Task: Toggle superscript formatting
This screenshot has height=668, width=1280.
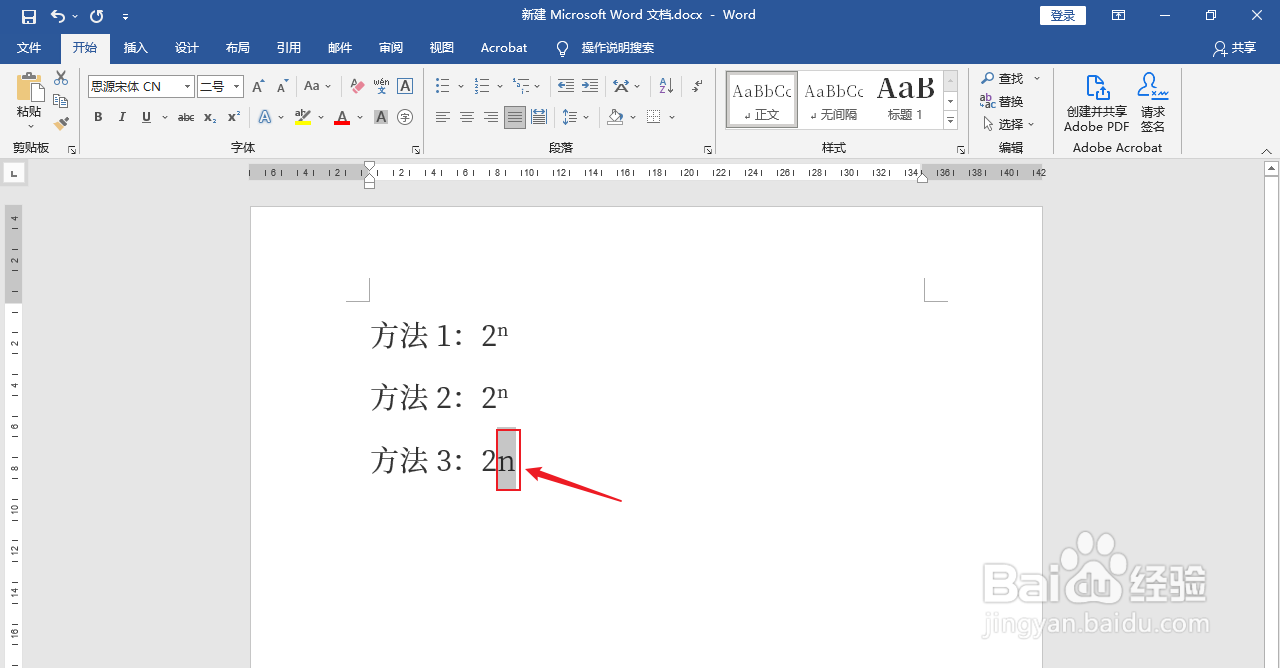Action: point(234,117)
